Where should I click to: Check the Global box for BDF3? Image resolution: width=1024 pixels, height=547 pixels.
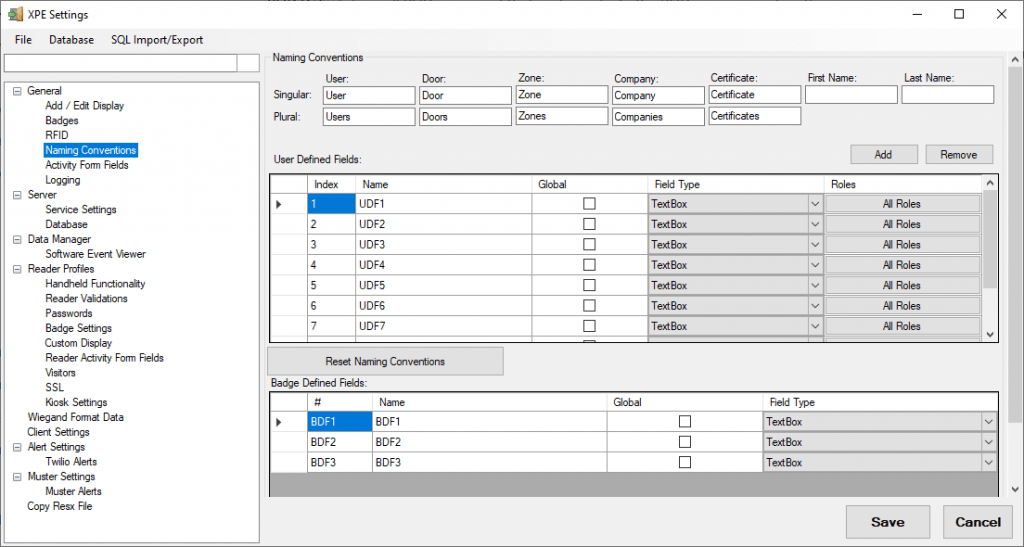[x=684, y=462]
